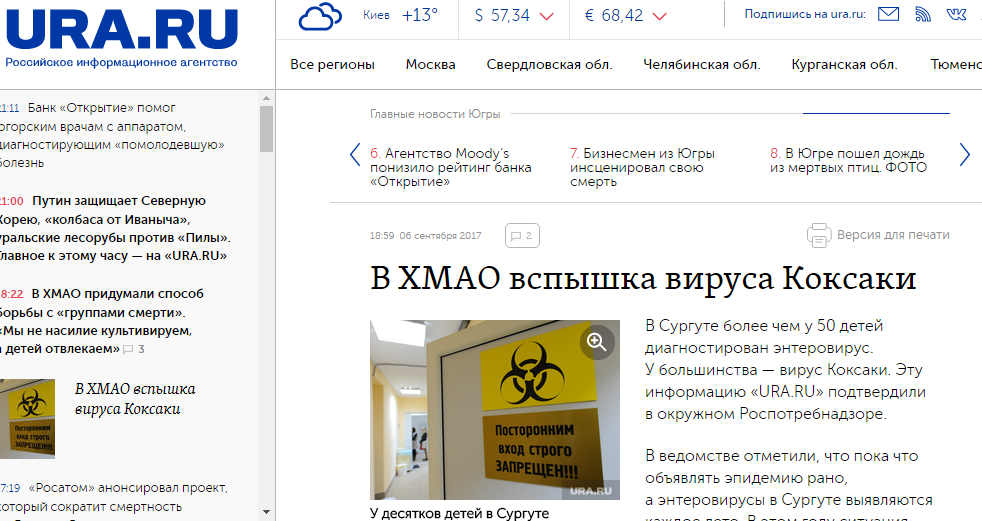Click the article headline В ХМАО вспышка
The width and height of the screenshot is (982, 521).
click(643, 278)
